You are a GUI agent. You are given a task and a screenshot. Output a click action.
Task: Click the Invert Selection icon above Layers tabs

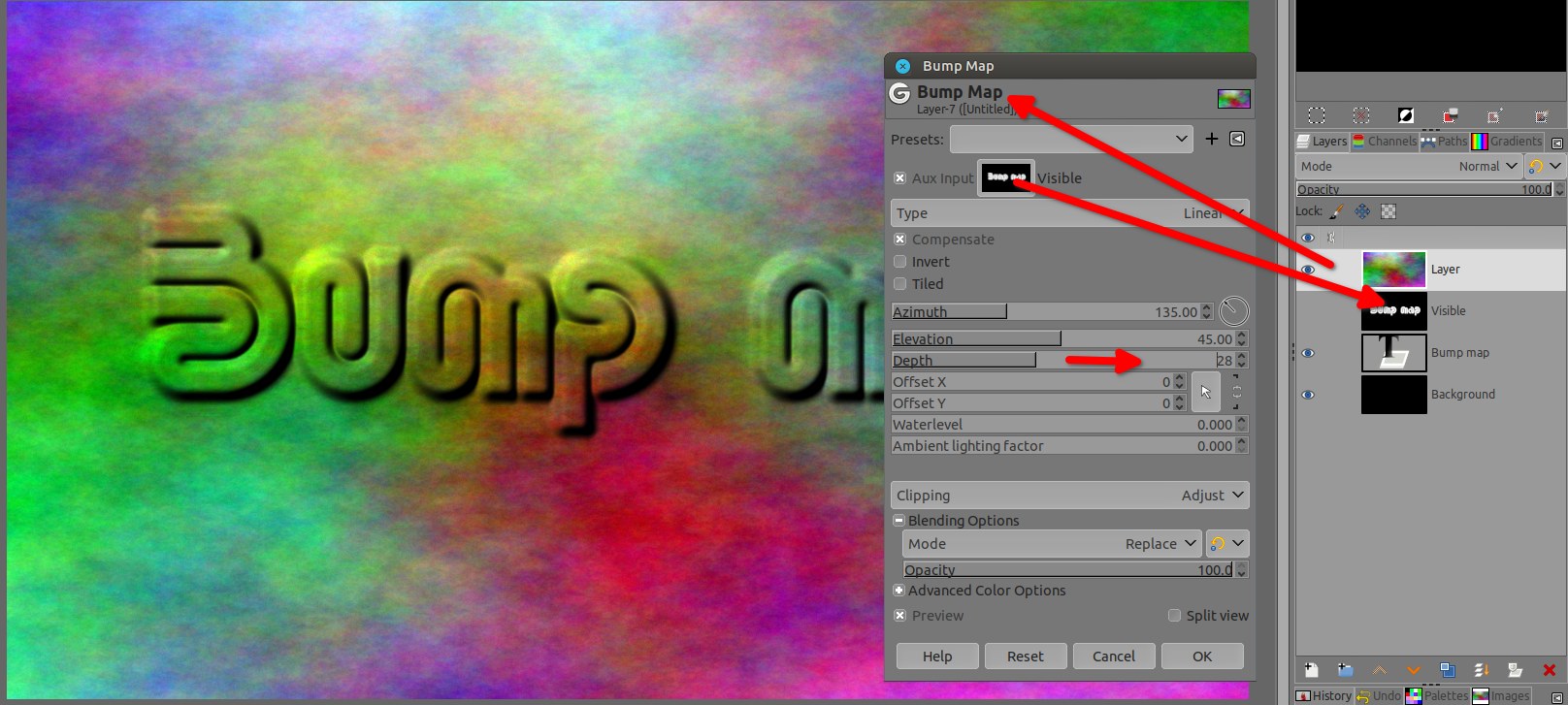pyautogui.click(x=1406, y=115)
